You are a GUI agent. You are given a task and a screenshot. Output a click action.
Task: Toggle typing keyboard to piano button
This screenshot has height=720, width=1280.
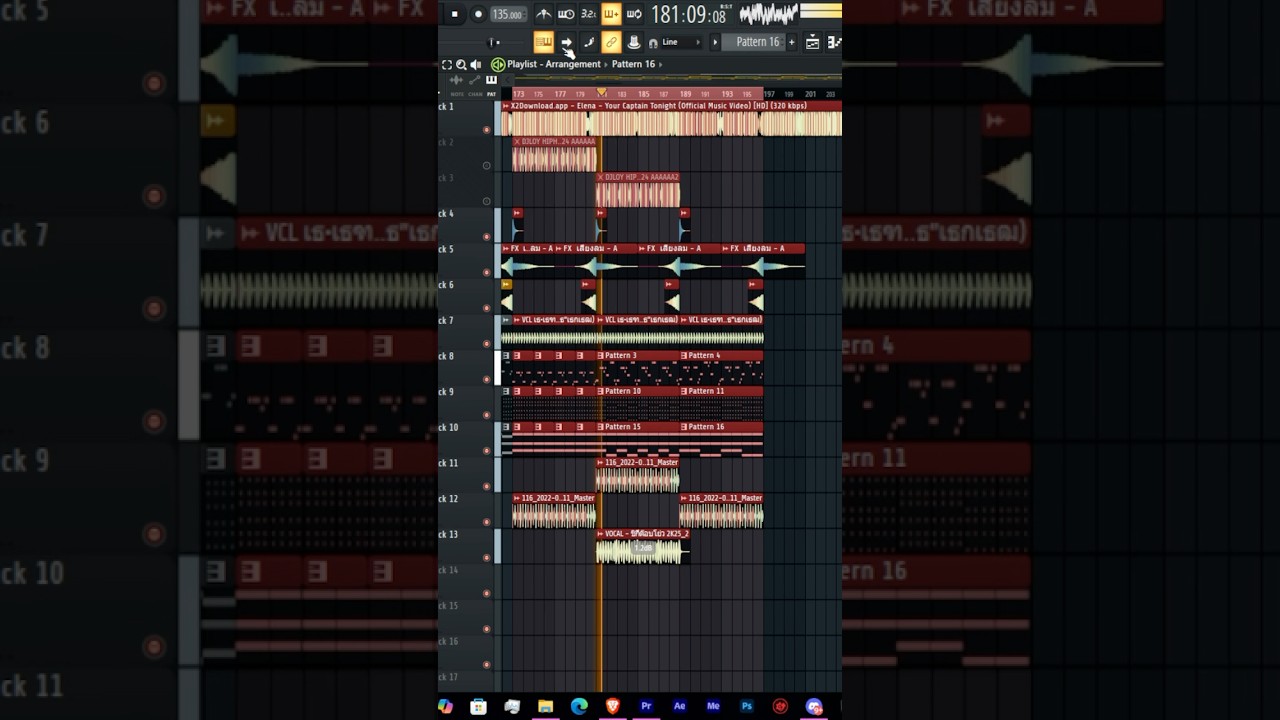(x=543, y=42)
